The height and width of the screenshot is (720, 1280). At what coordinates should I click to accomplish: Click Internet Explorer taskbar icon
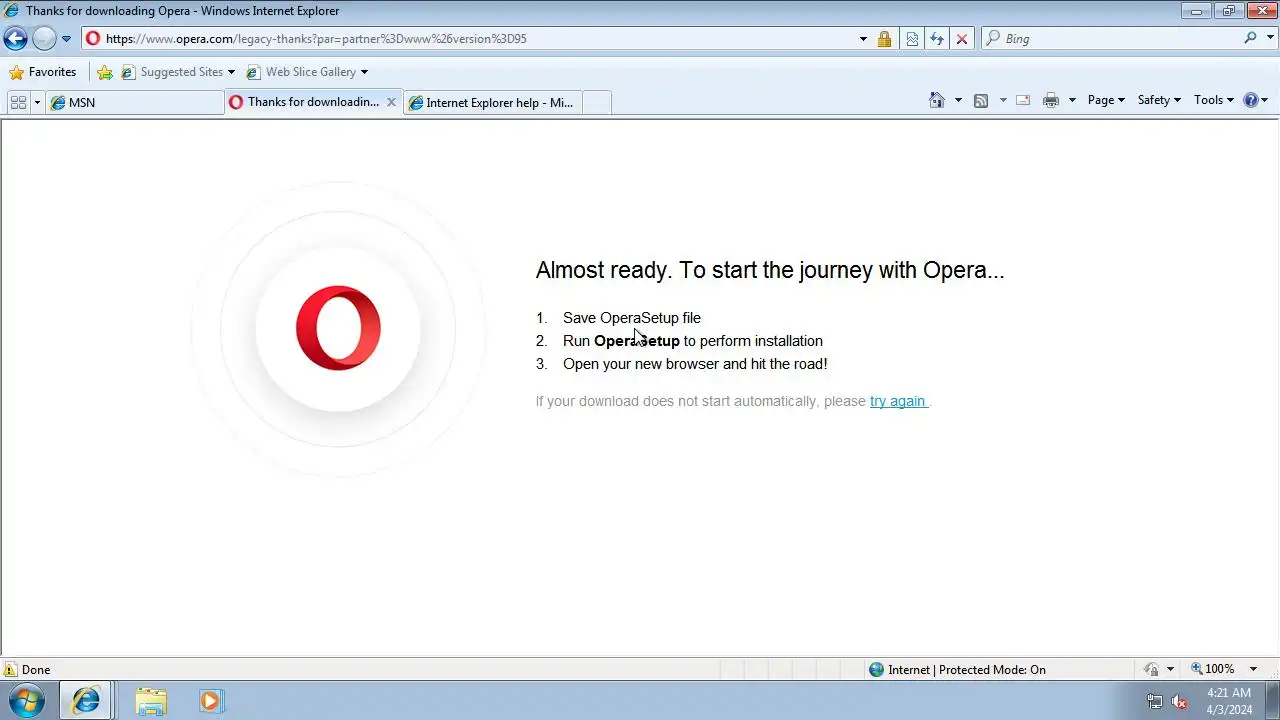point(86,701)
